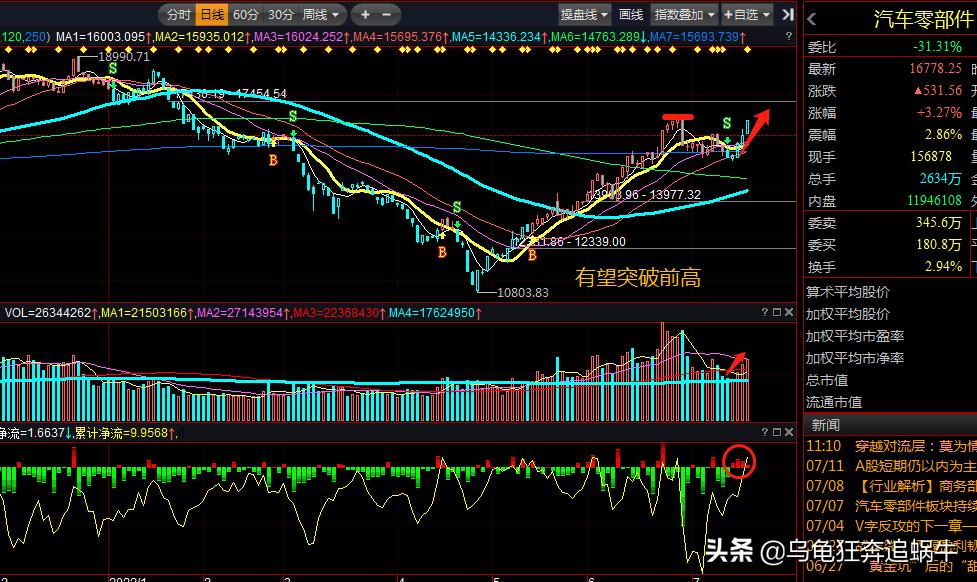Switch to the 分时 intraday view
The width and height of the screenshot is (977, 582).
pos(178,14)
